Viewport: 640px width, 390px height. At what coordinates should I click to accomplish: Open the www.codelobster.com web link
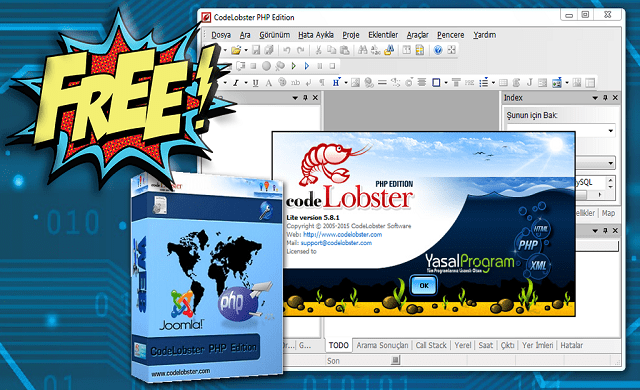[342, 235]
